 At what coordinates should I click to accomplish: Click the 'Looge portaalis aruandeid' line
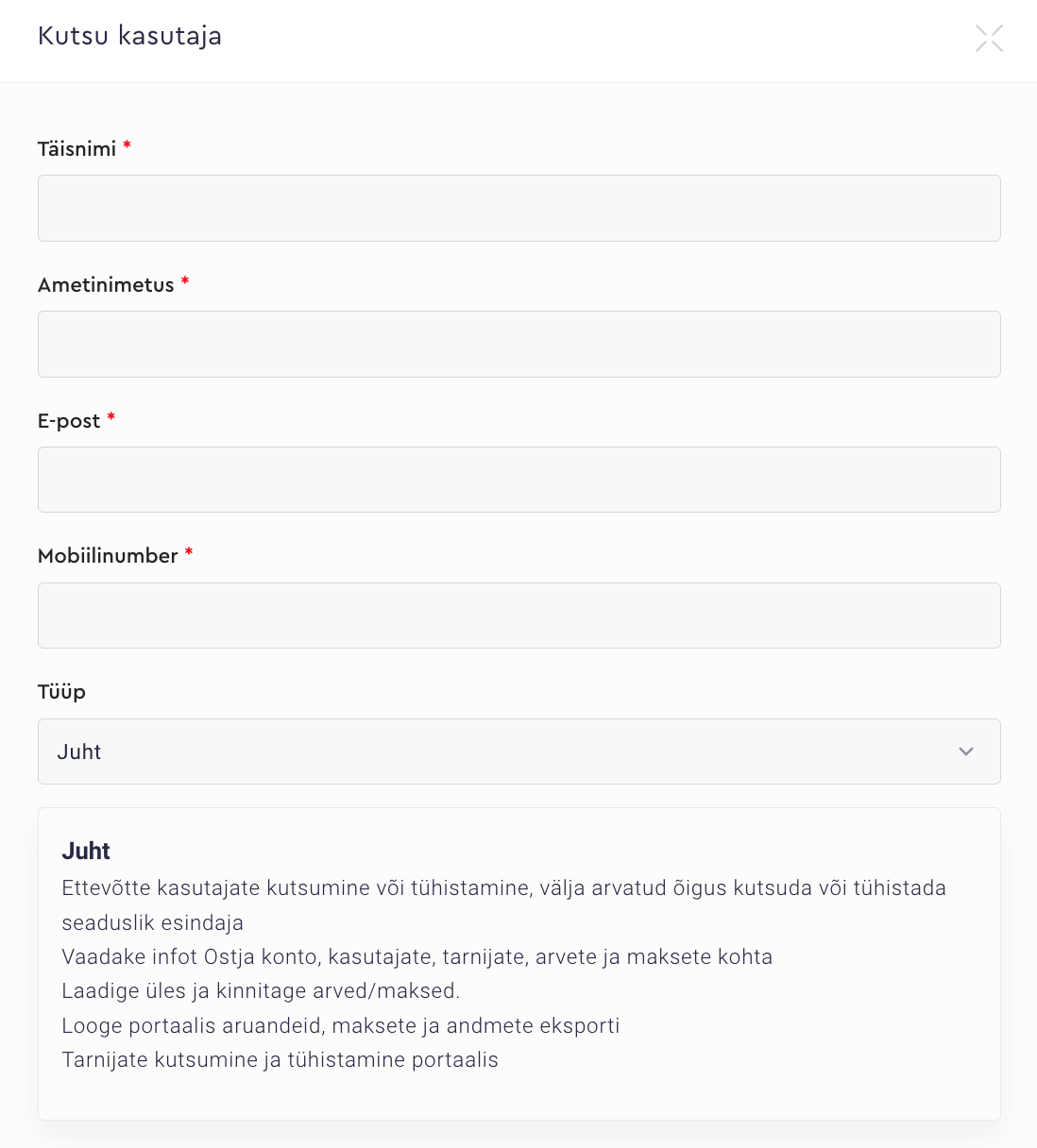340,1026
